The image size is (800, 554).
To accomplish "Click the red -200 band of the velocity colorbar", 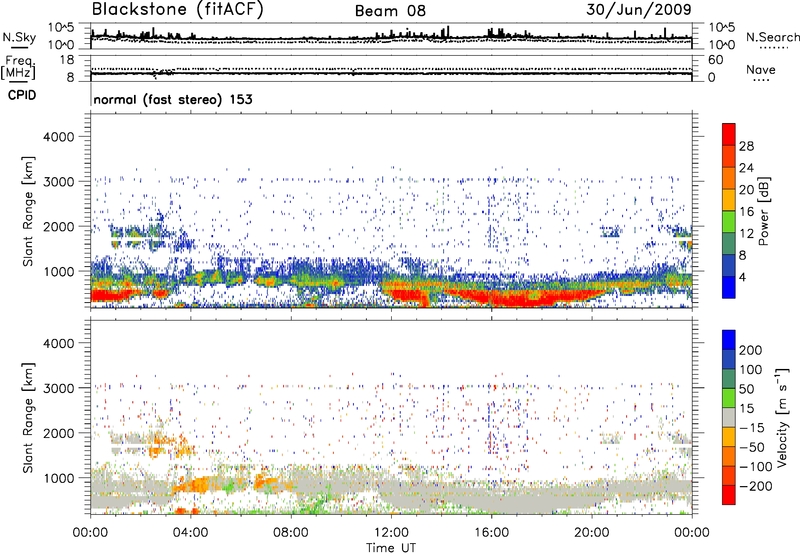I will tap(729, 495).
